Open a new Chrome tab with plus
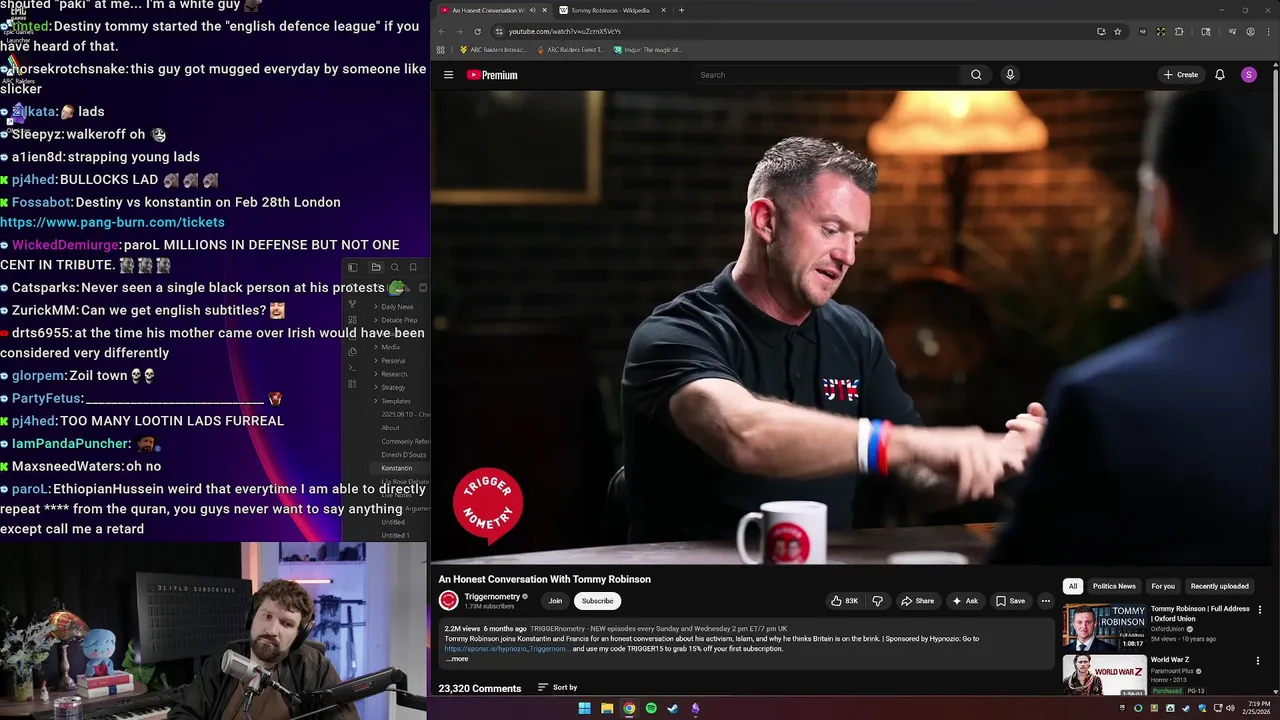 681,10
